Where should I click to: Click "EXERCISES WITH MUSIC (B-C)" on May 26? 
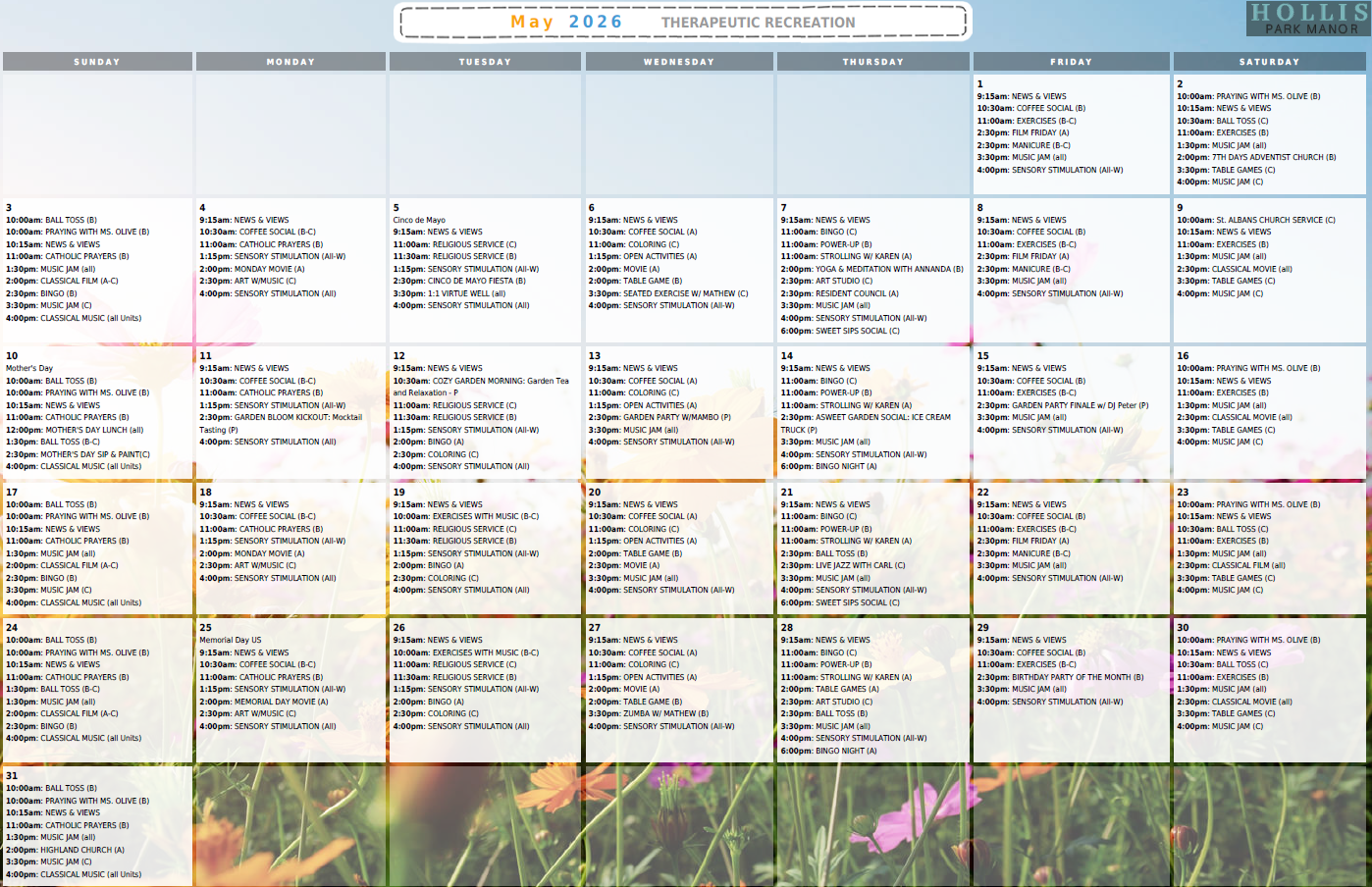[486, 652]
